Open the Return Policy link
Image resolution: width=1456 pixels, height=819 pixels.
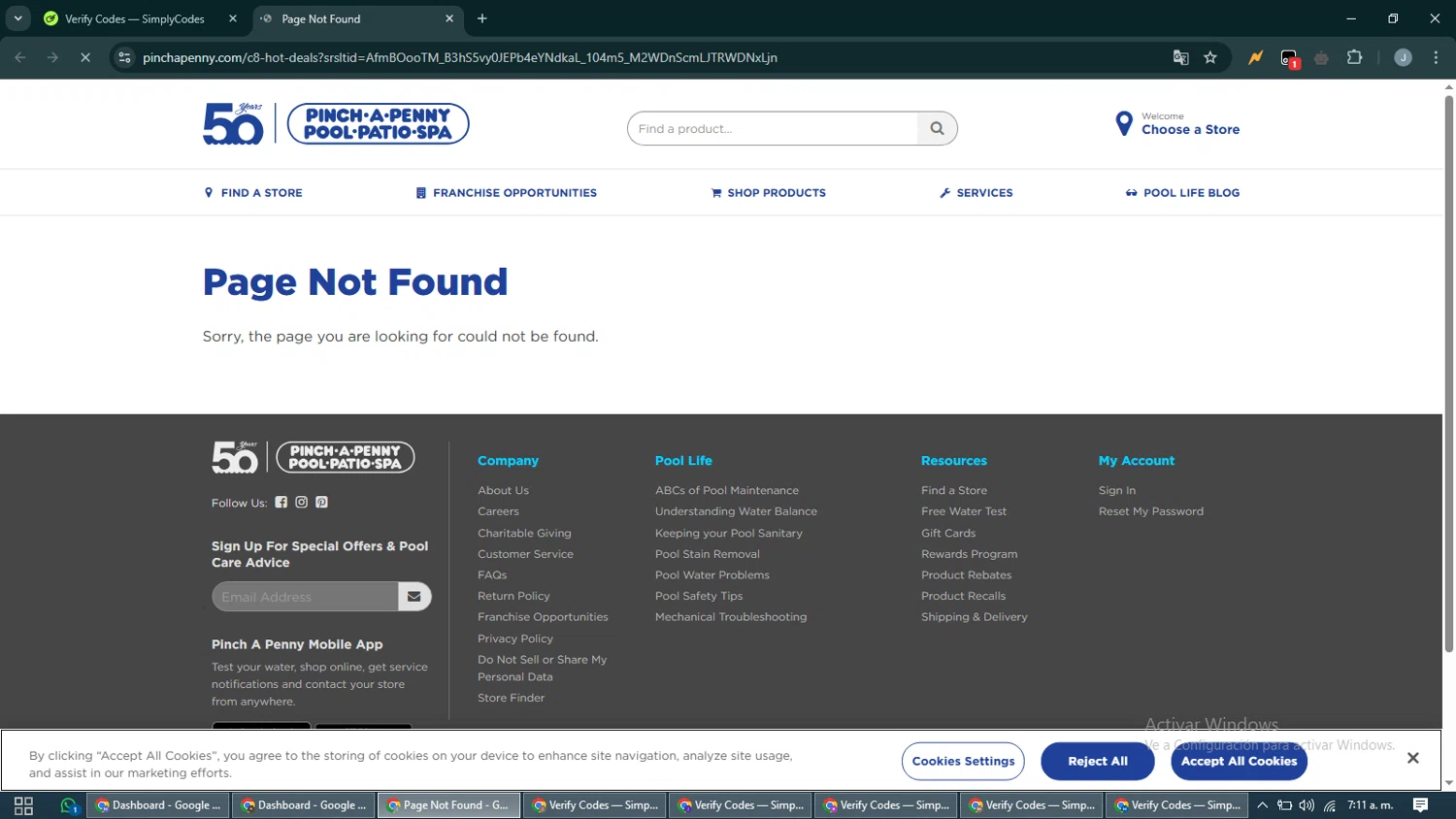[x=513, y=596]
